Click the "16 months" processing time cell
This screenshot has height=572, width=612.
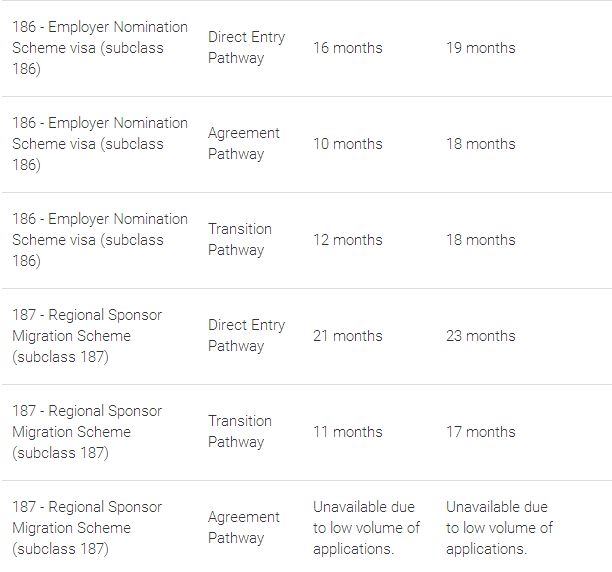348,48
